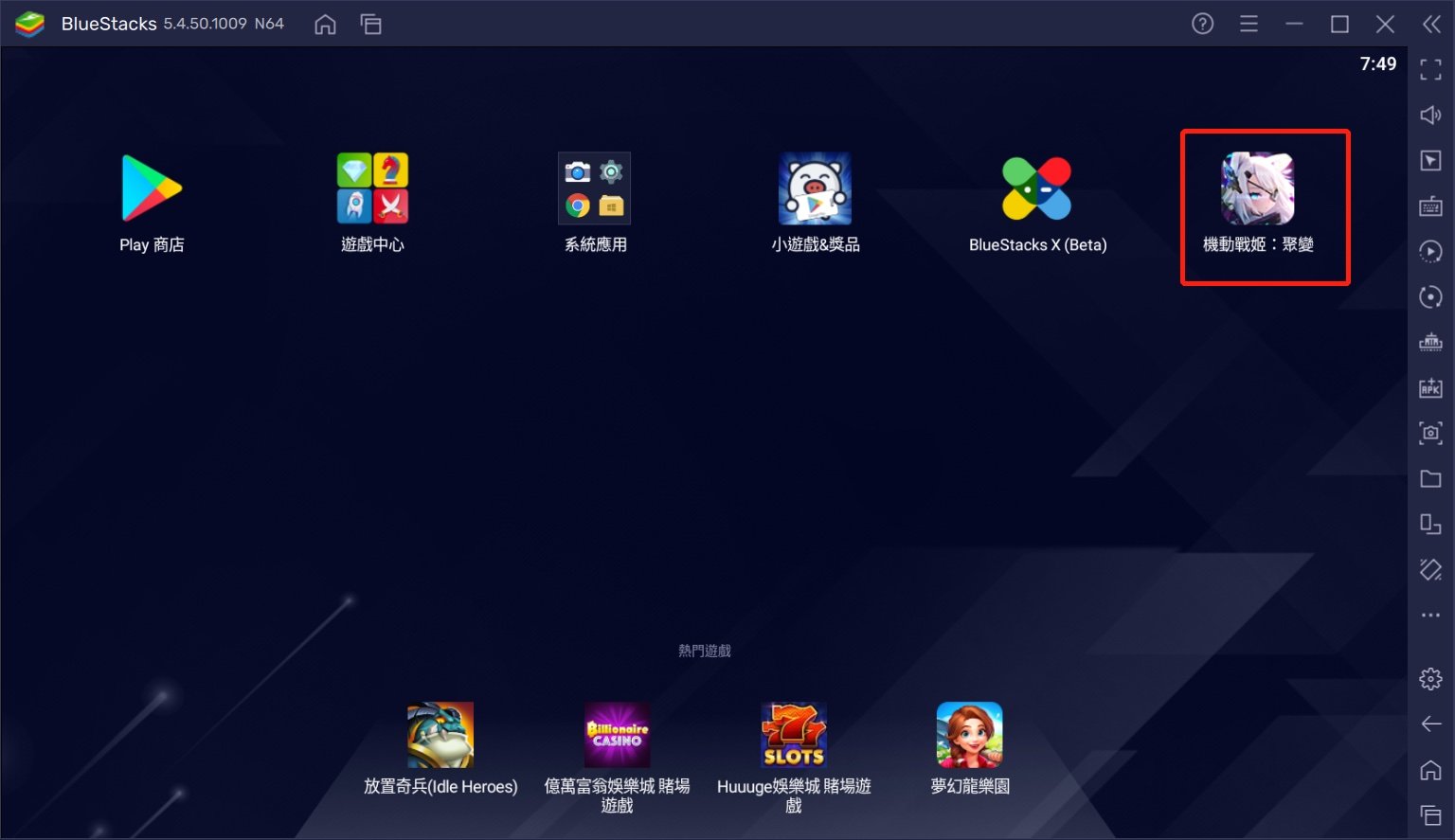This screenshot has width=1455, height=840.
Task: Open the macro play/sync icon in sidebar
Action: pos(1431,251)
